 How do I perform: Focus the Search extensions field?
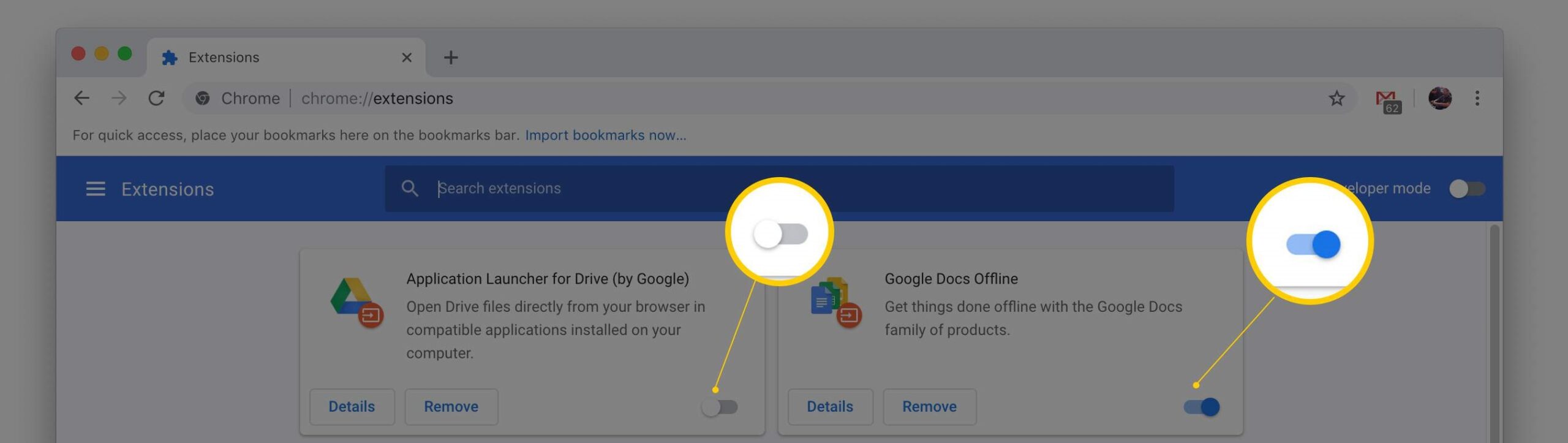[x=779, y=188]
